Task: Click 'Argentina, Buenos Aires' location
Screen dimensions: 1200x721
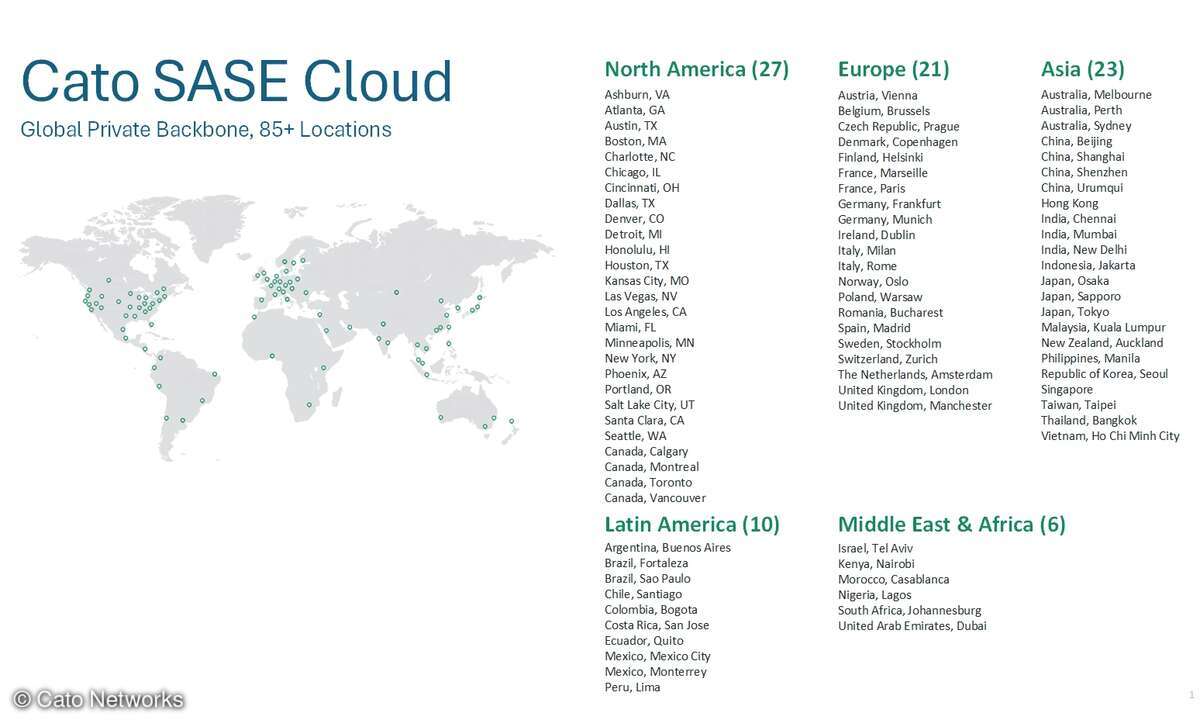Action: 668,548
